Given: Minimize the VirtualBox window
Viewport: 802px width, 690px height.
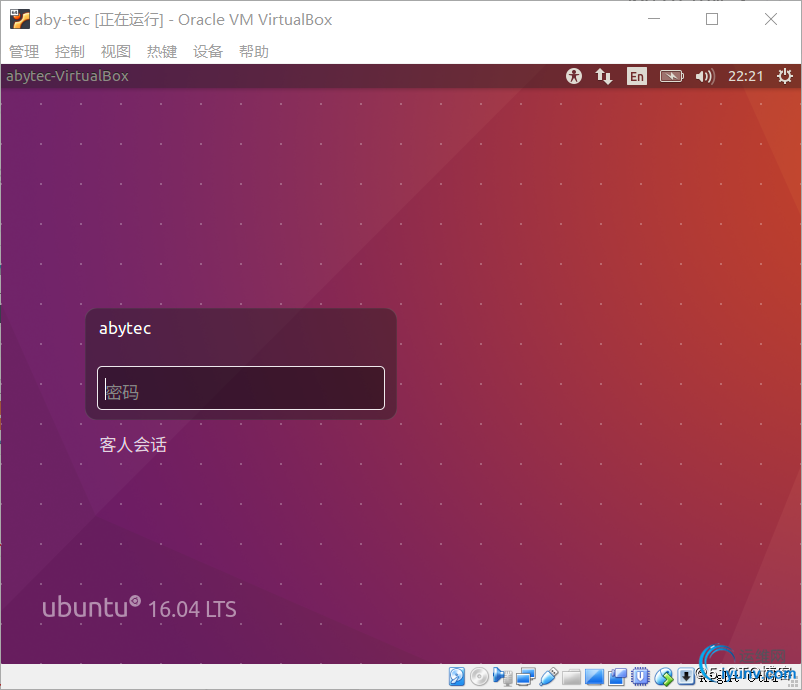Looking at the screenshot, I should [654, 19].
